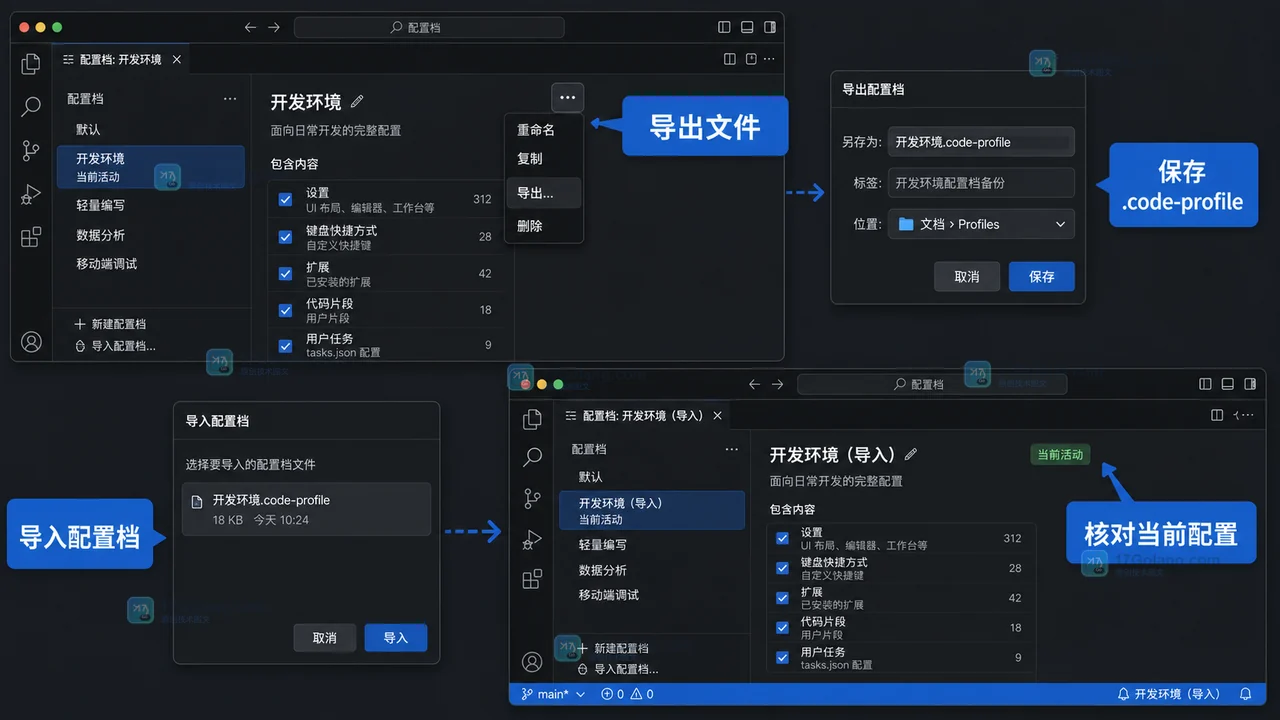
Task: Toggle bottom panel layout icon in top window
Action: [747, 28]
